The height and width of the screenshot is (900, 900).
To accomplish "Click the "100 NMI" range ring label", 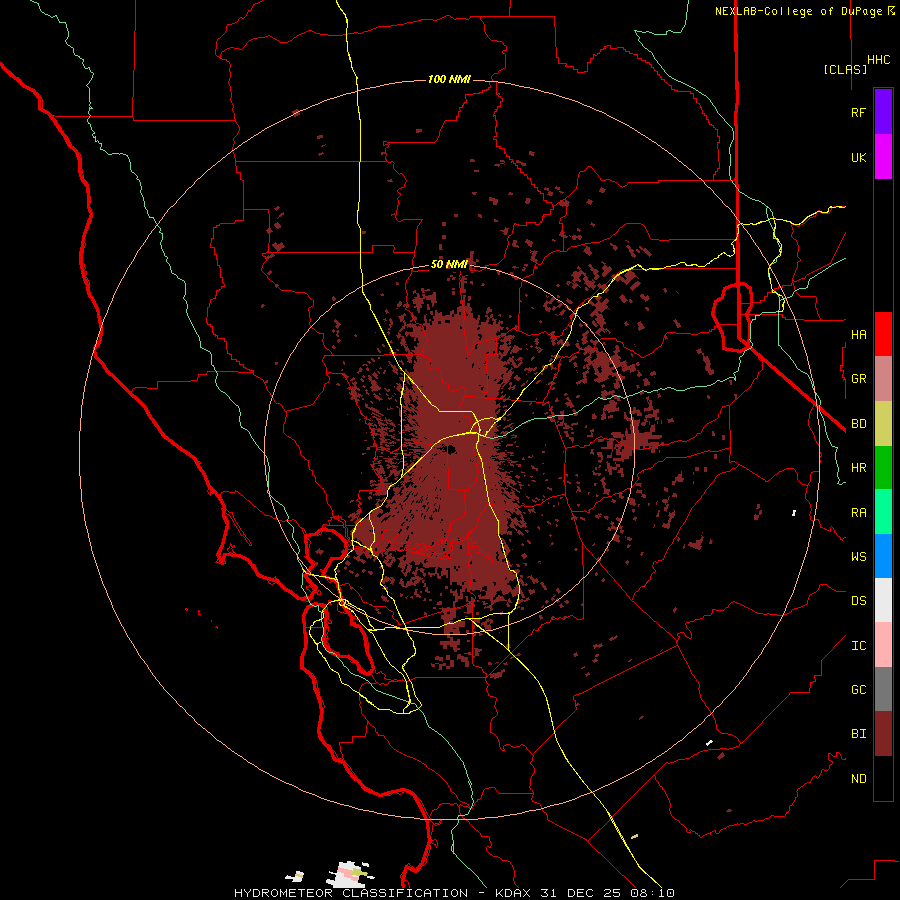I will click(x=449, y=79).
